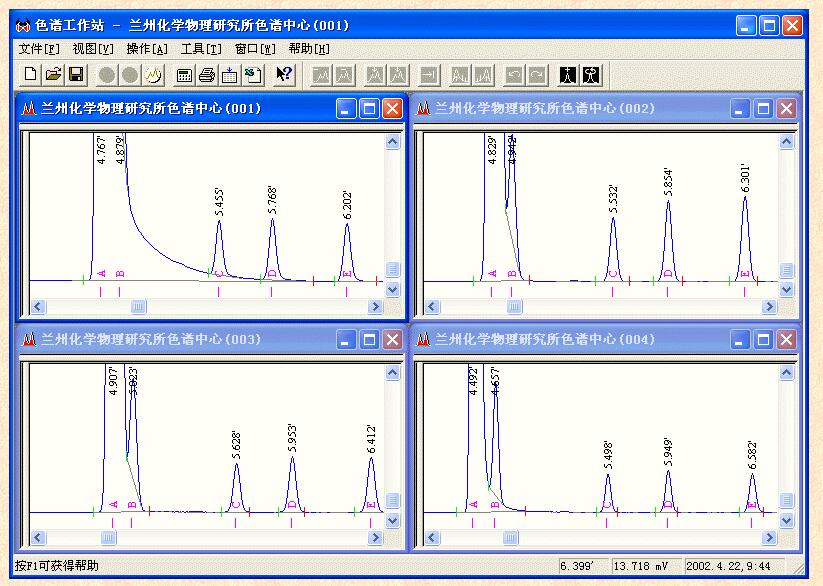Click the red peaks icon in the main title bar
The image size is (823, 586).
pos(23,25)
